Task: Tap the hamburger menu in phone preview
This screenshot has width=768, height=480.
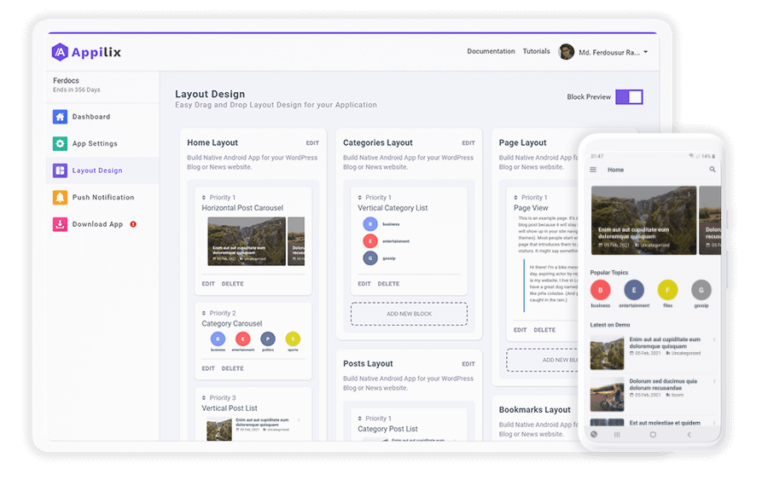Action: [593, 170]
